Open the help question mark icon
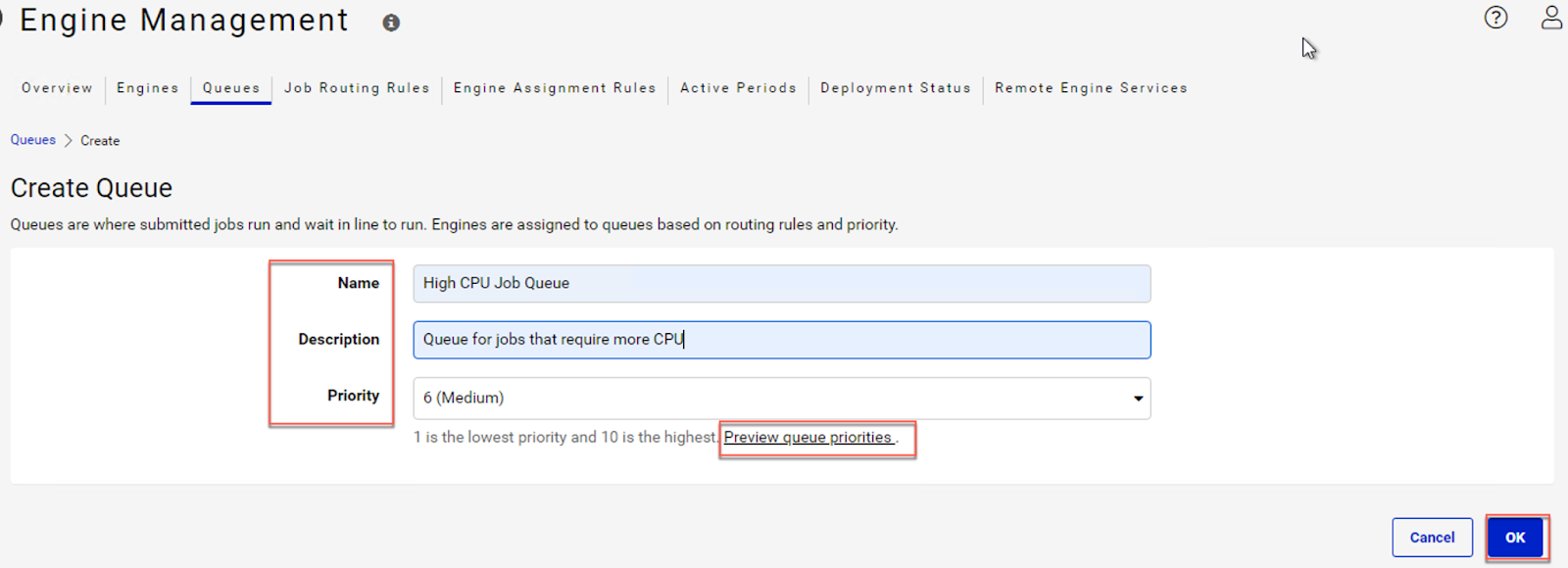The height and width of the screenshot is (568, 1568). [1495, 18]
